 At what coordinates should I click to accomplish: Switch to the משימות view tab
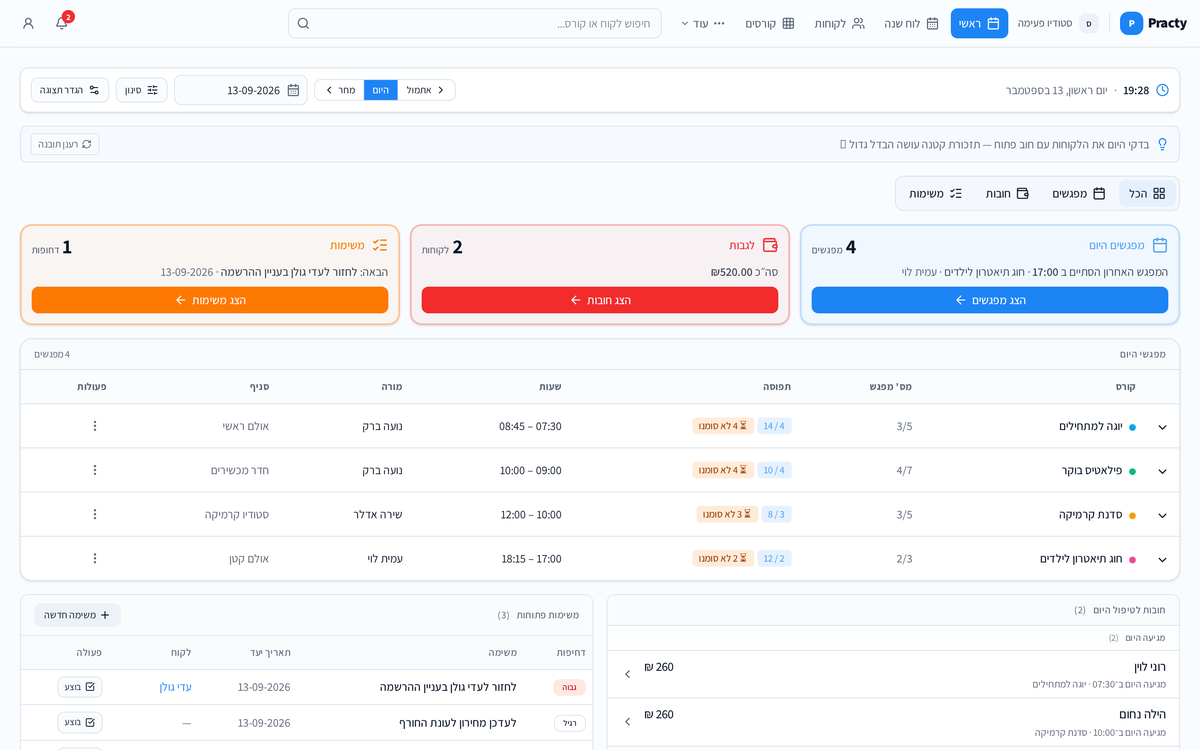click(x=935, y=193)
